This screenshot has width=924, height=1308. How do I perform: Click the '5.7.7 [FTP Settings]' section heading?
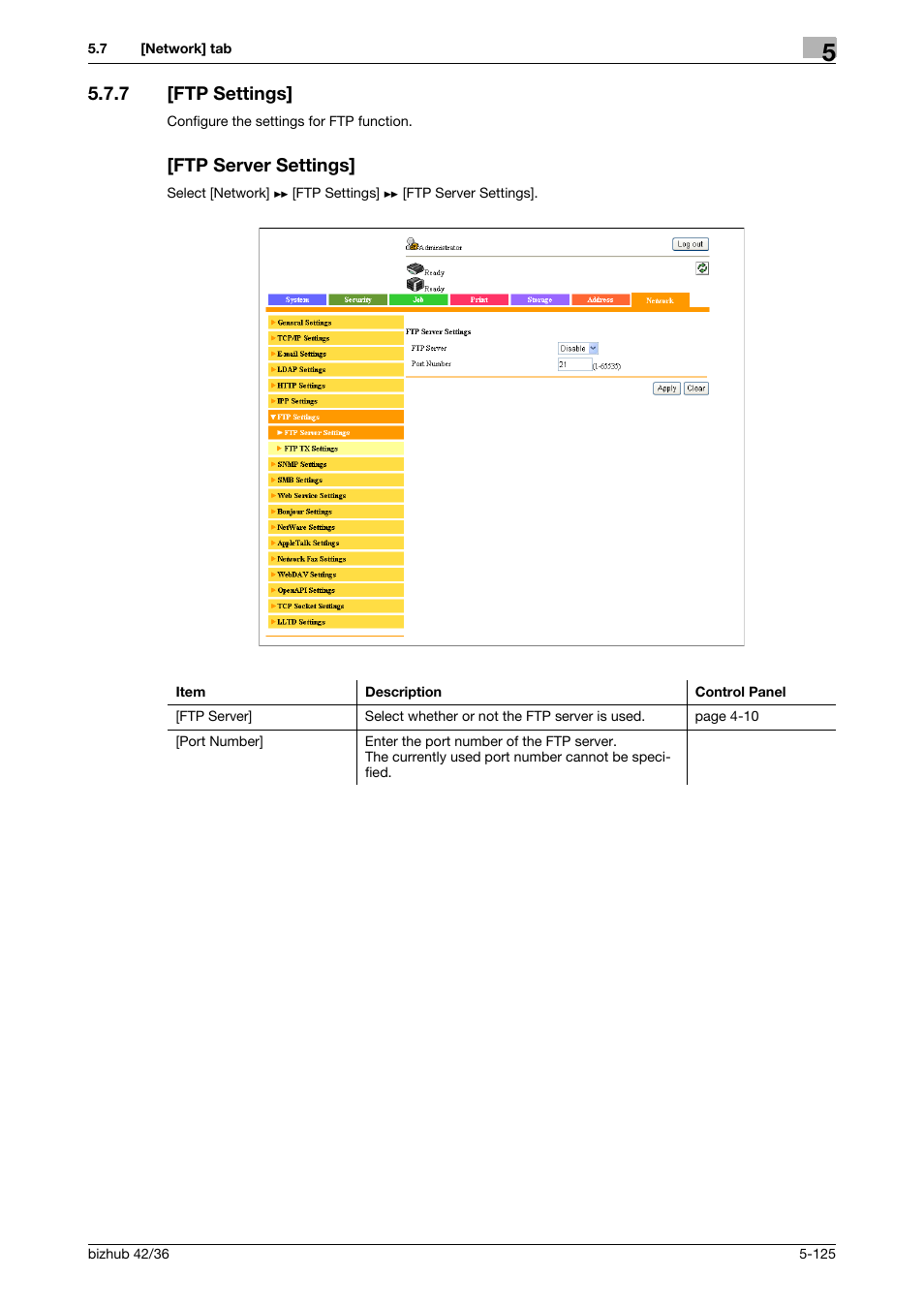[190, 93]
